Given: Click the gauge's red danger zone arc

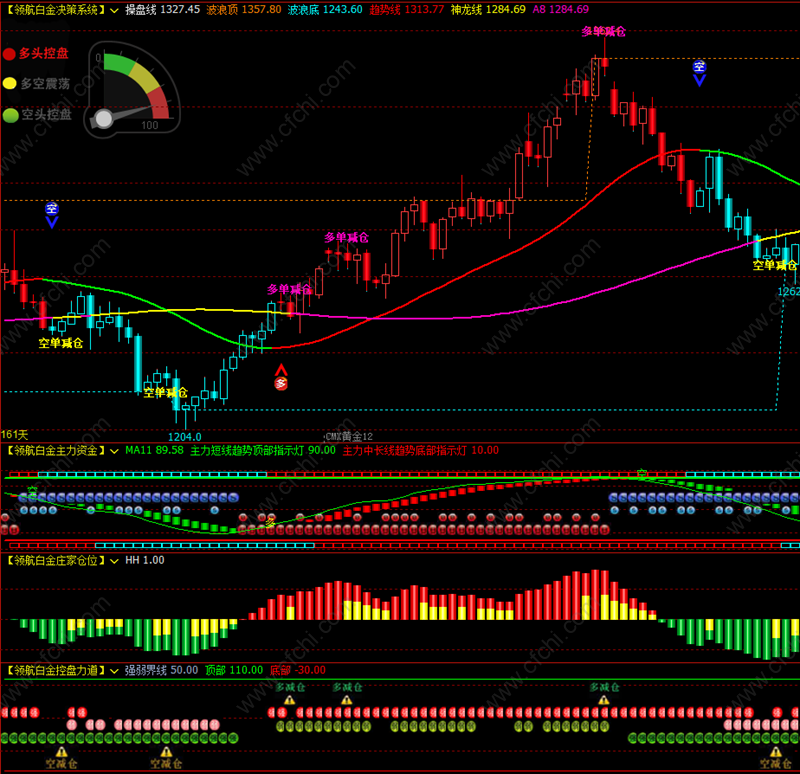Looking at the screenshot, I should (159, 102).
